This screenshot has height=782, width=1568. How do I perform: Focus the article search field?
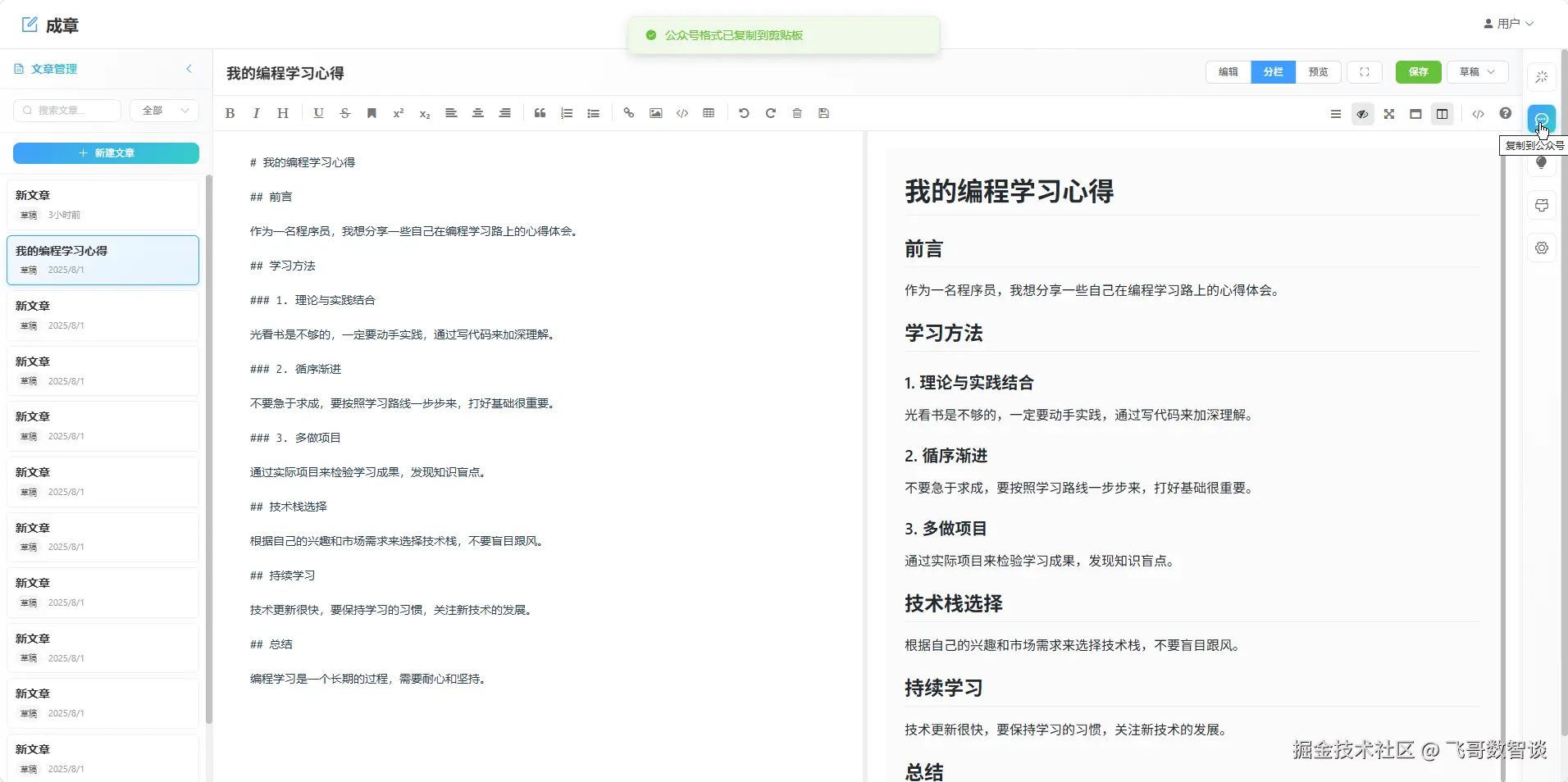pyautogui.click(x=67, y=111)
